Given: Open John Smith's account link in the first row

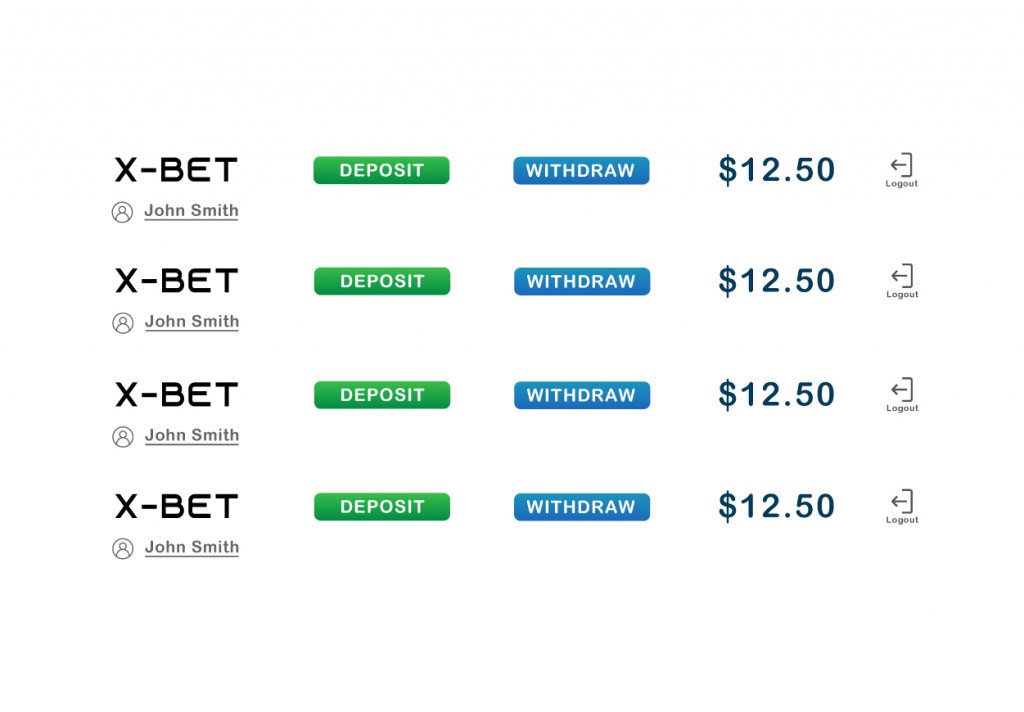Looking at the screenshot, I should pyautogui.click(x=192, y=211).
